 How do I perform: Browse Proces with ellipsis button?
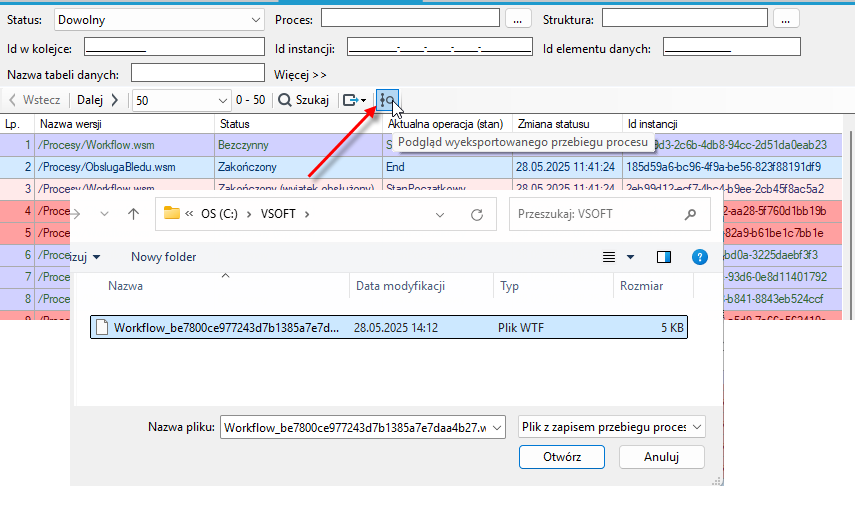click(517, 19)
